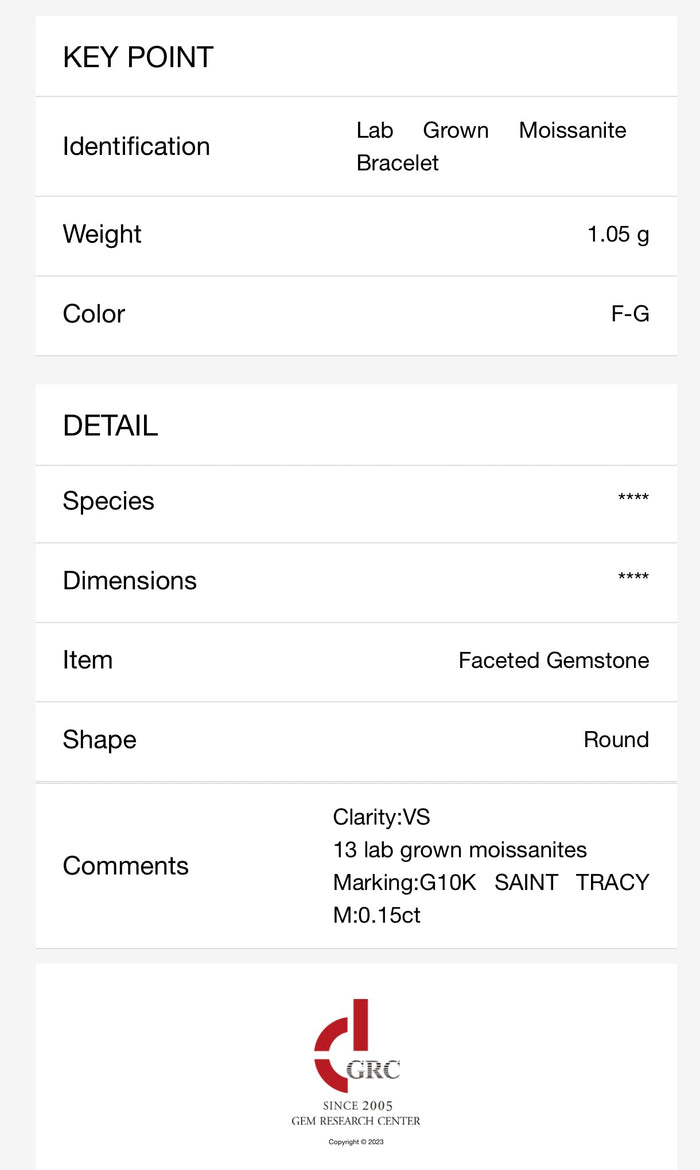Click the Species masked asterisk value
This screenshot has width=700, height=1170.
click(633, 498)
